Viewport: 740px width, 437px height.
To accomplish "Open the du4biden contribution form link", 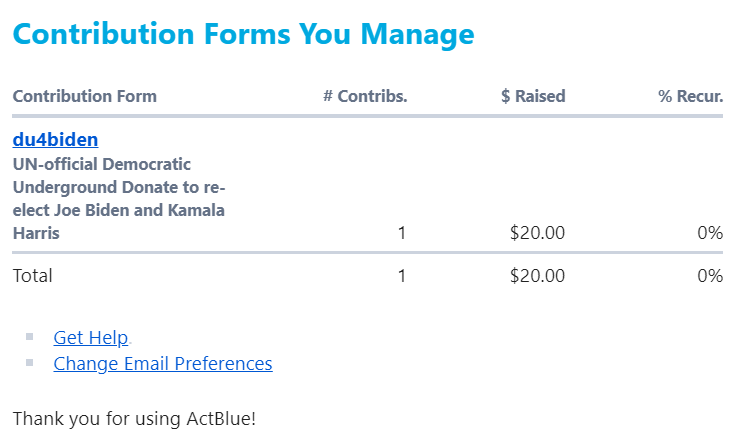I will pyautogui.click(x=55, y=140).
